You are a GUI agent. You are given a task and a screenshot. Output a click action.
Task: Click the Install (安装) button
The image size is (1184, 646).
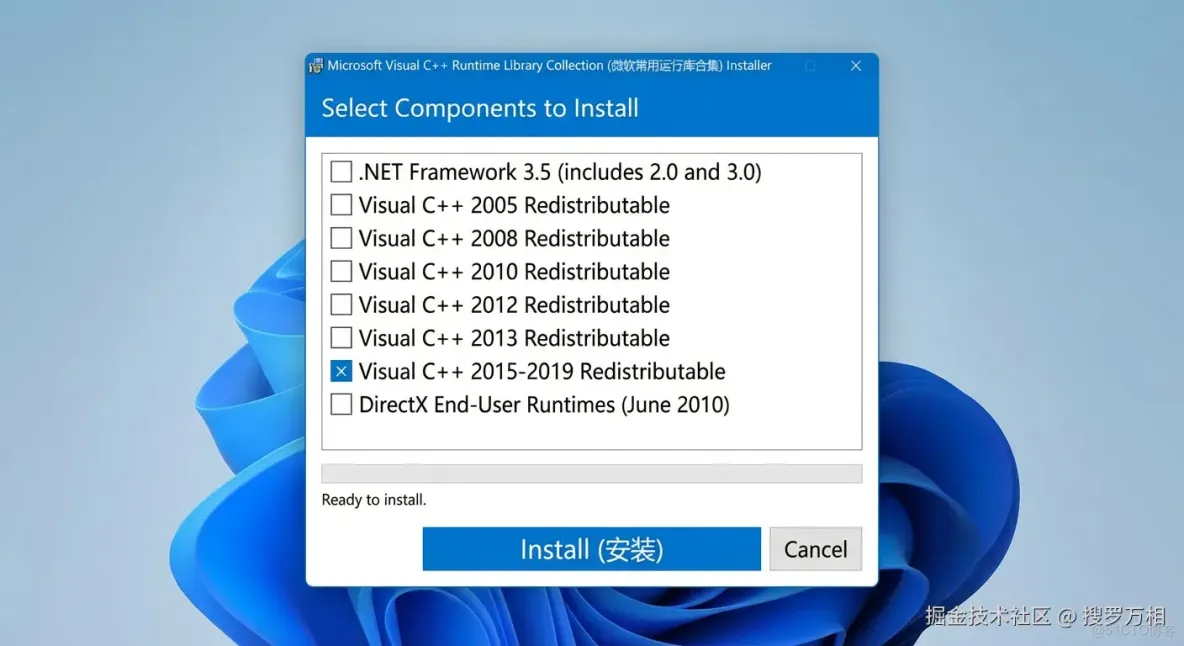(x=591, y=548)
